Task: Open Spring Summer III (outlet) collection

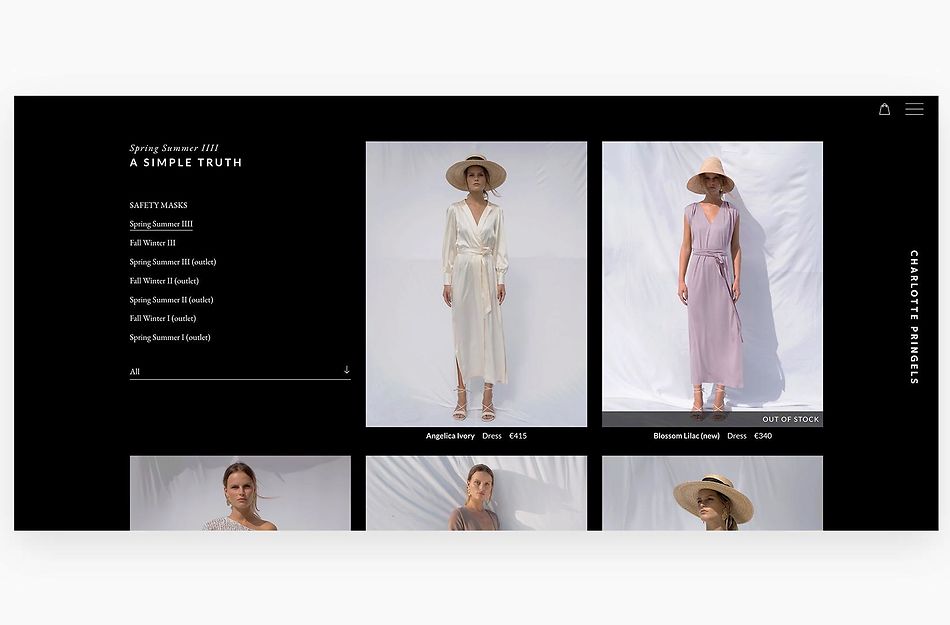Action: 172,262
